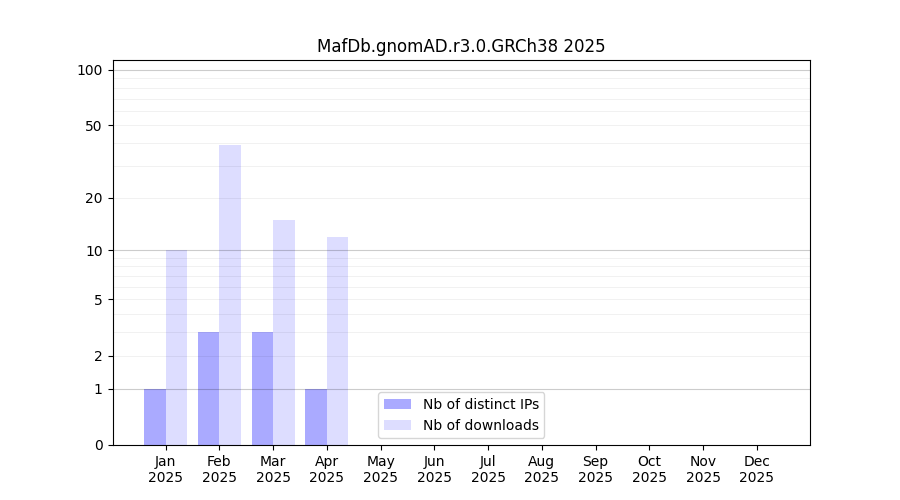Screen dimensions: 900x500
Task: Click the 'Nb of distinct IPs' legend swatch
Action: point(397,404)
